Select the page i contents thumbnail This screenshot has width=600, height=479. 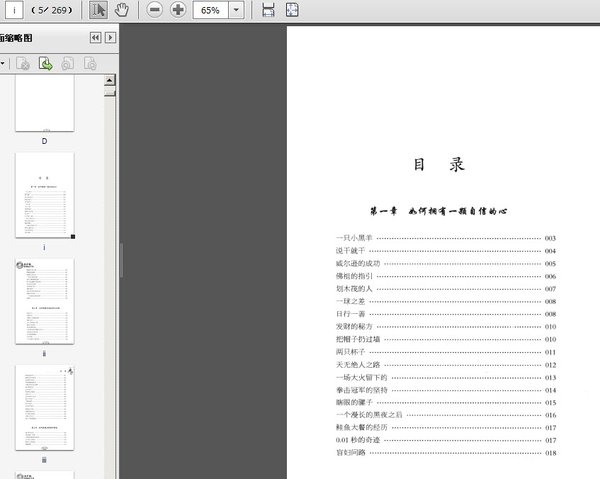click(x=44, y=195)
